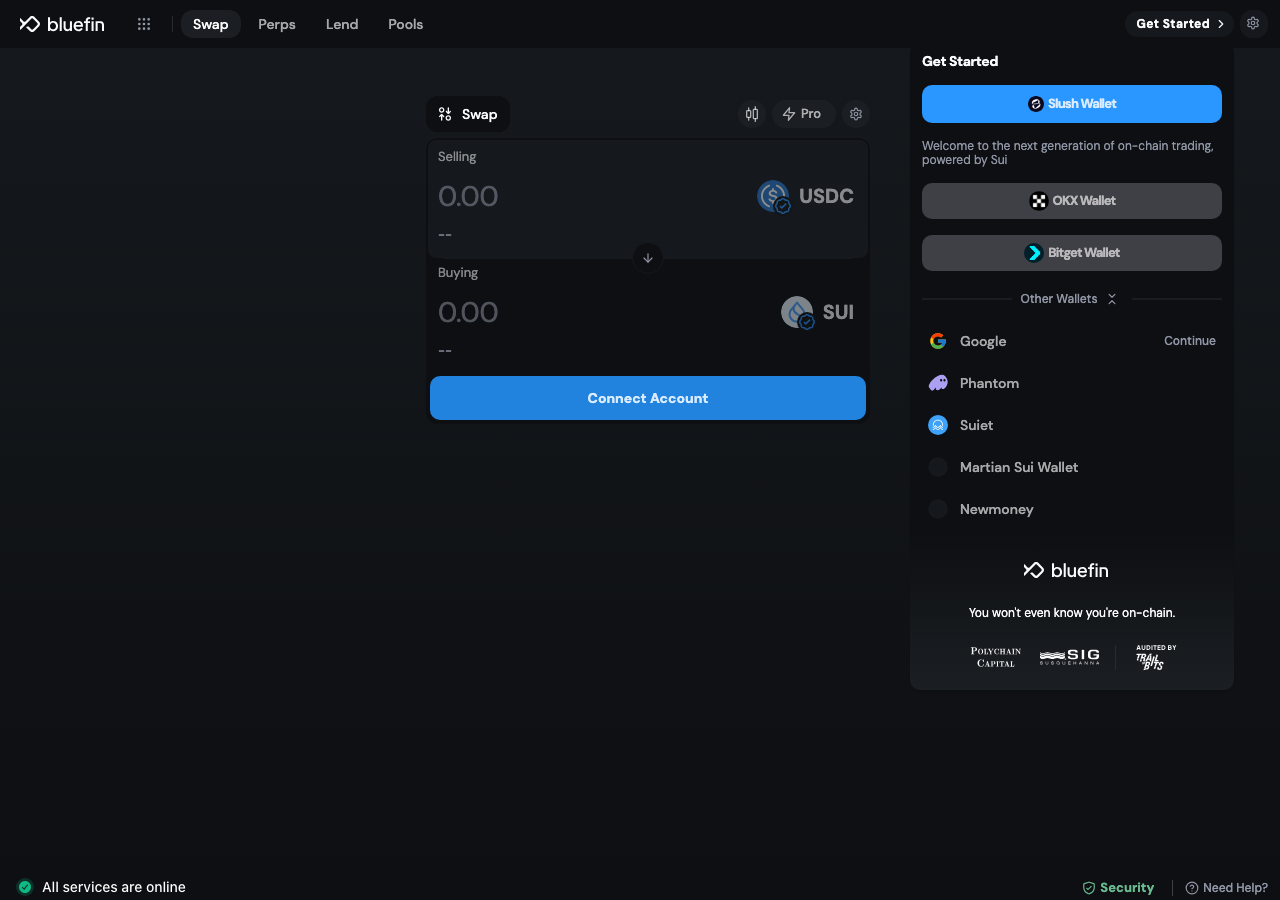This screenshot has height=900, width=1280.
Task: Click the Get Started header button
Action: pos(1180,24)
